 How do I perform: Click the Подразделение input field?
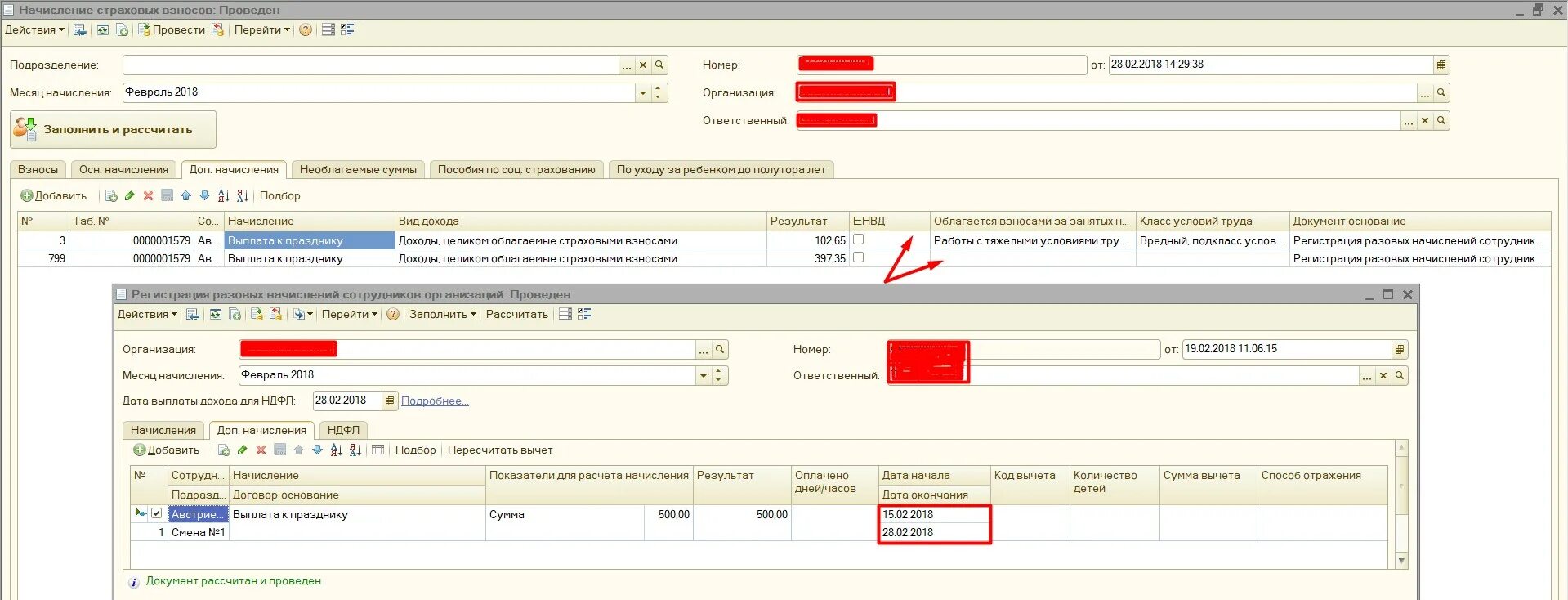point(370,65)
